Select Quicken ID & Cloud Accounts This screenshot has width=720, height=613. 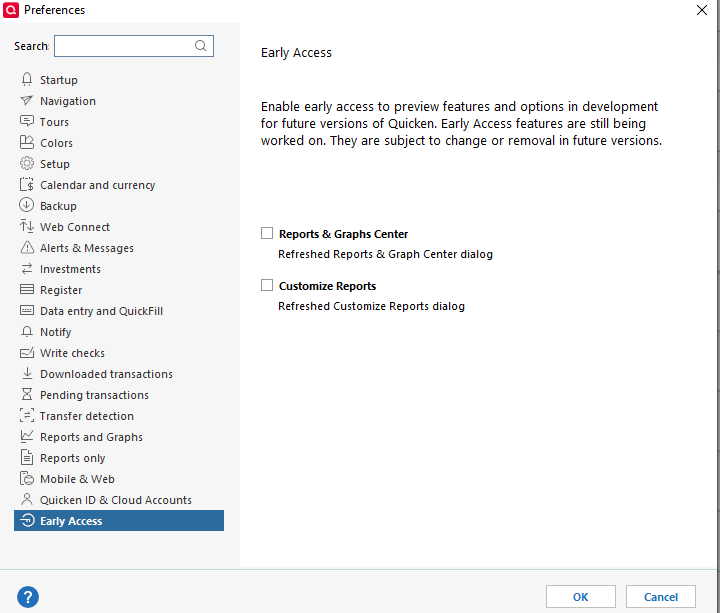coord(116,500)
